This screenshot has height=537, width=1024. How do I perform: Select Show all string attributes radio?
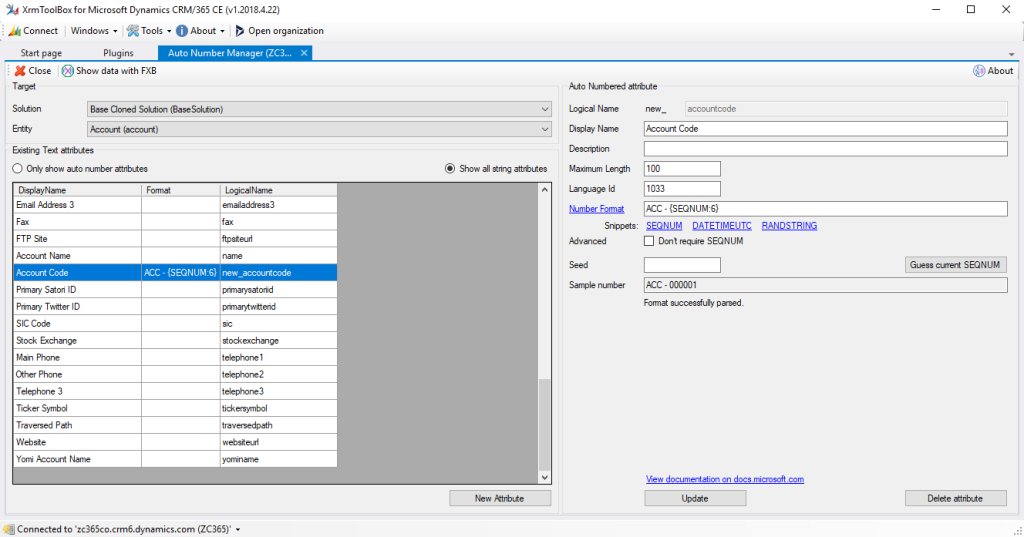click(x=449, y=169)
